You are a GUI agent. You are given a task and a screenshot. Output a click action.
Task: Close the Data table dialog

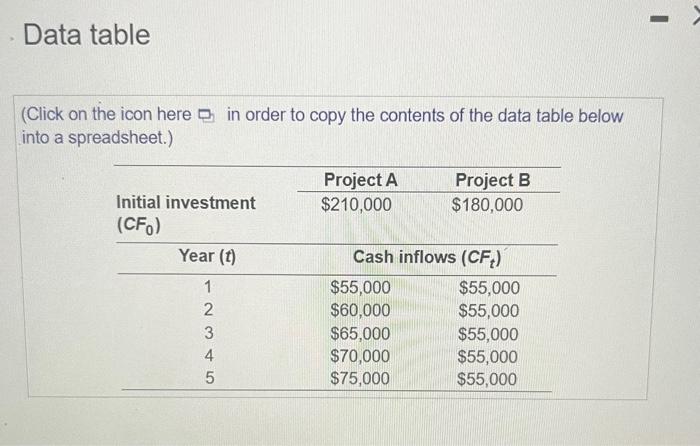coord(696,17)
